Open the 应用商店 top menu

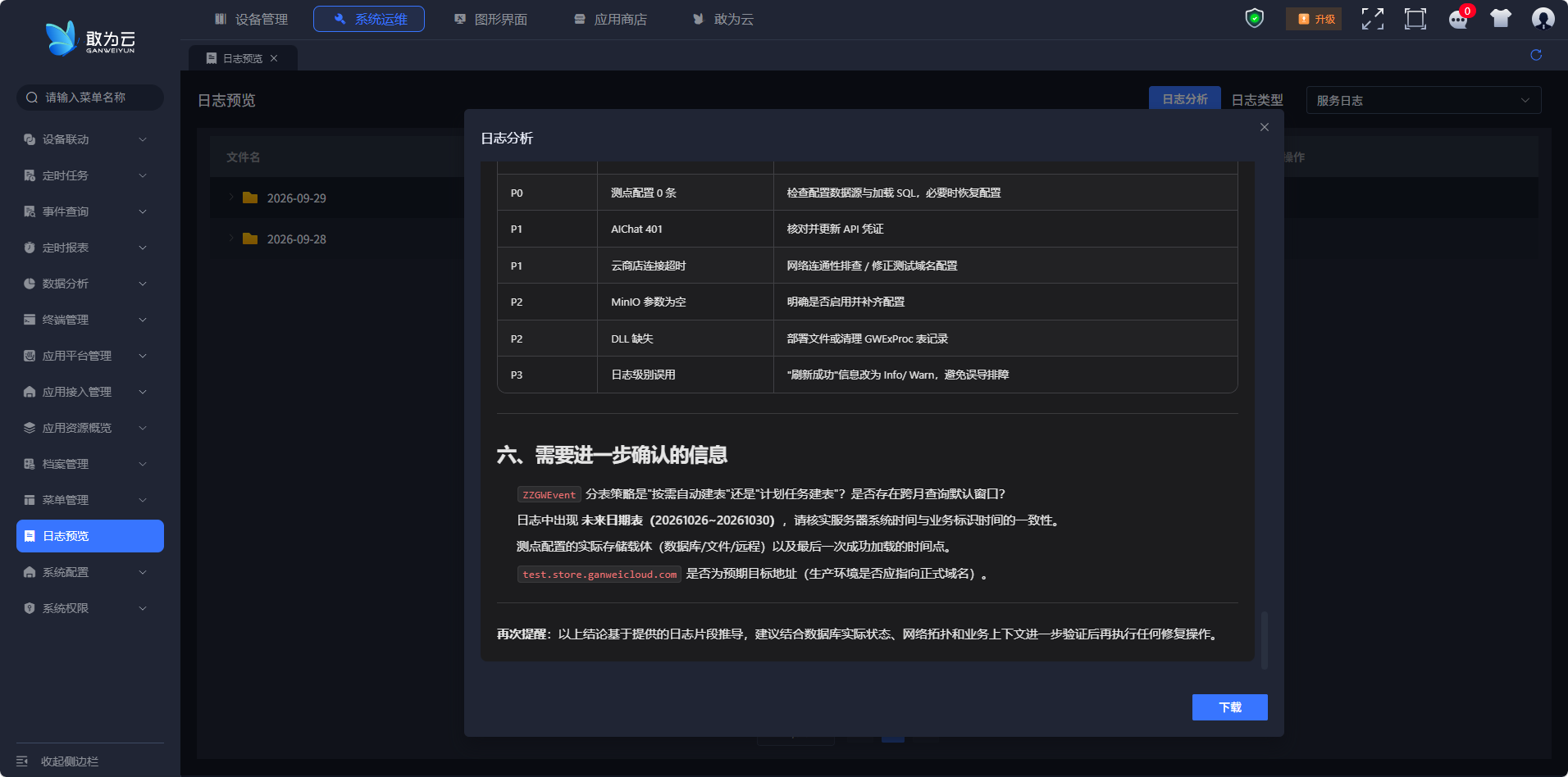(610, 19)
